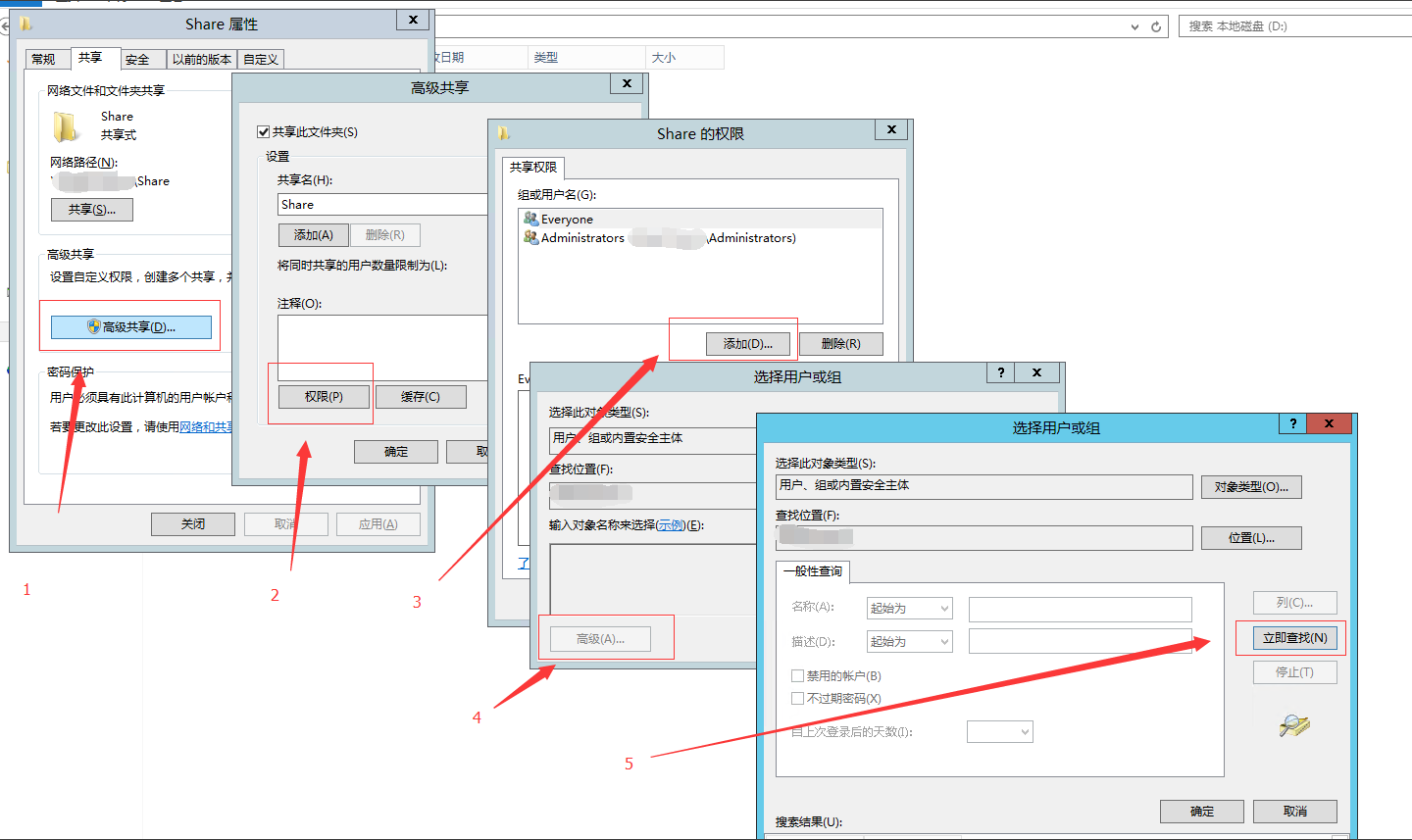1412x840 pixels.
Task: Click the folder icon in Share 的权限 title bar
Action: (504, 133)
